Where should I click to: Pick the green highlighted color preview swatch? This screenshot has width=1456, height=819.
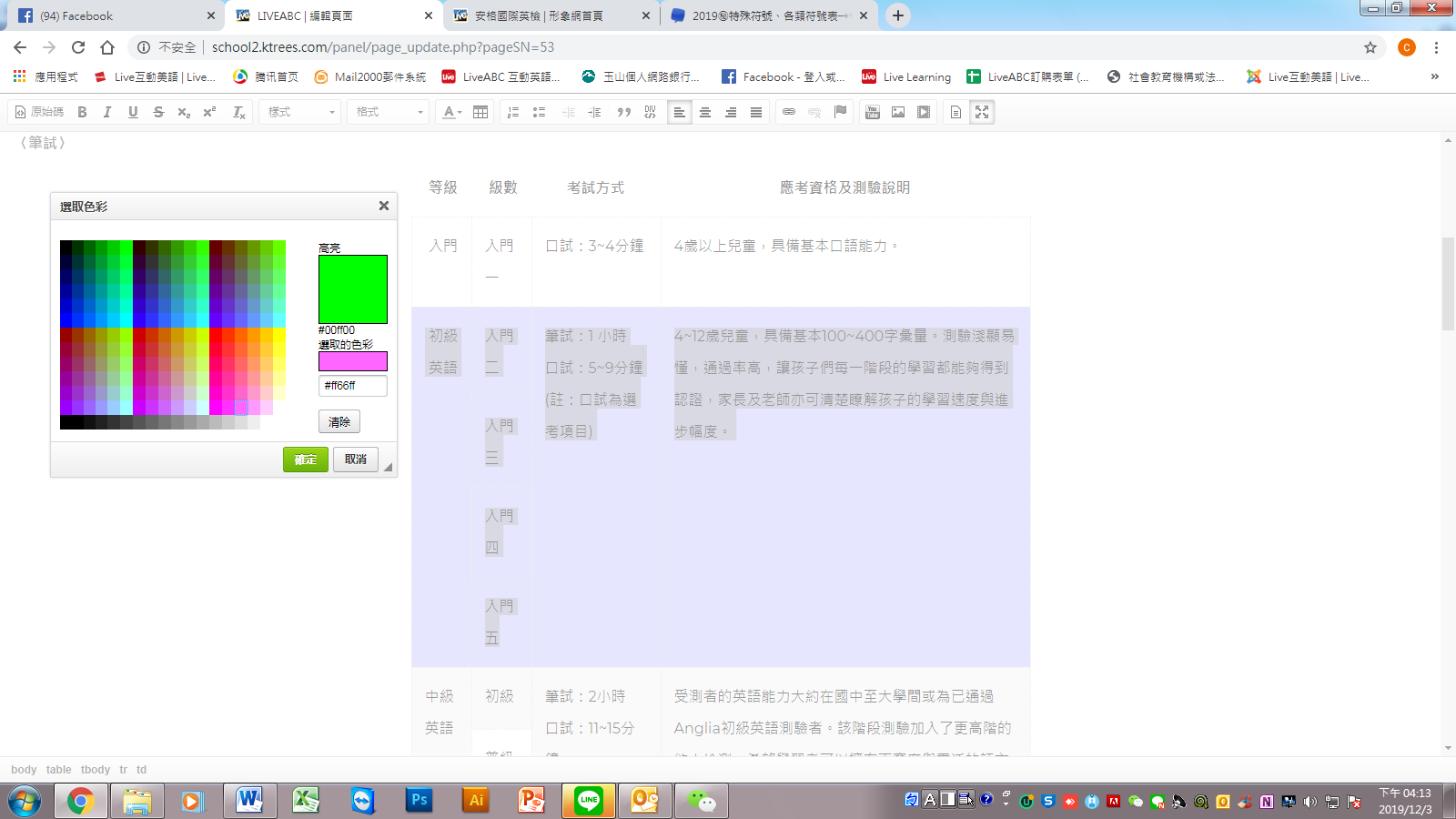[x=353, y=289]
